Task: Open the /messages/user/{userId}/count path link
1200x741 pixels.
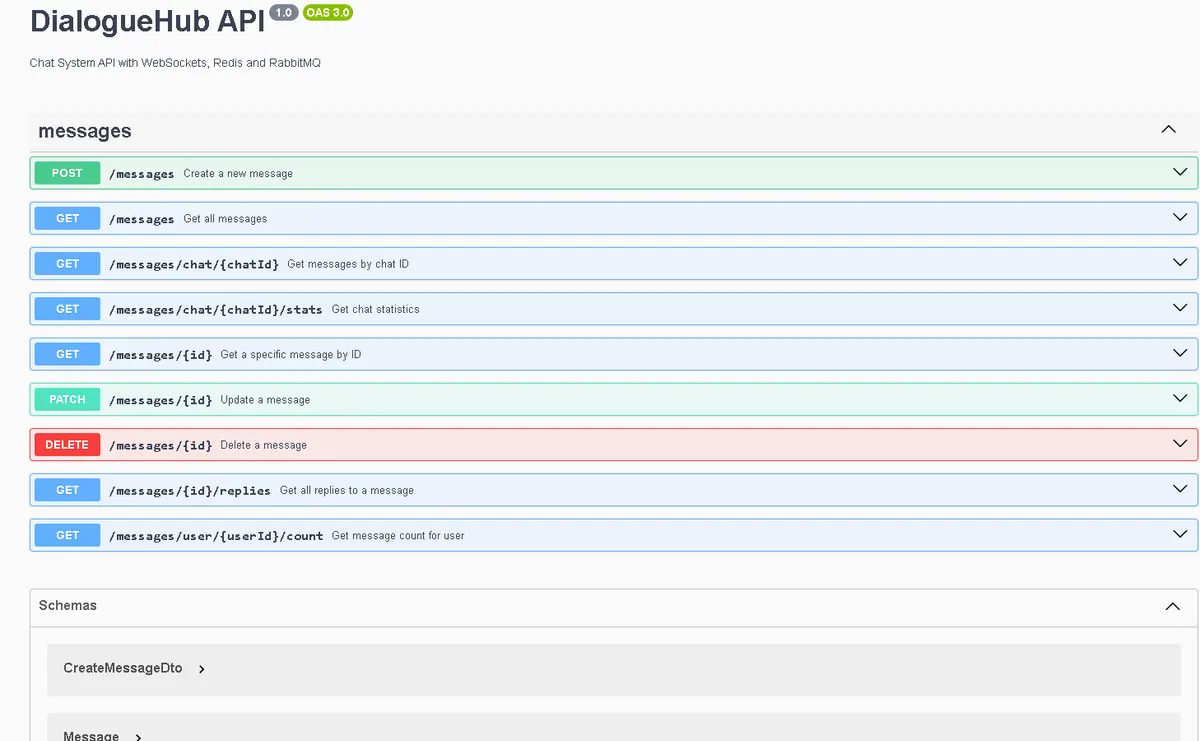Action: point(216,536)
